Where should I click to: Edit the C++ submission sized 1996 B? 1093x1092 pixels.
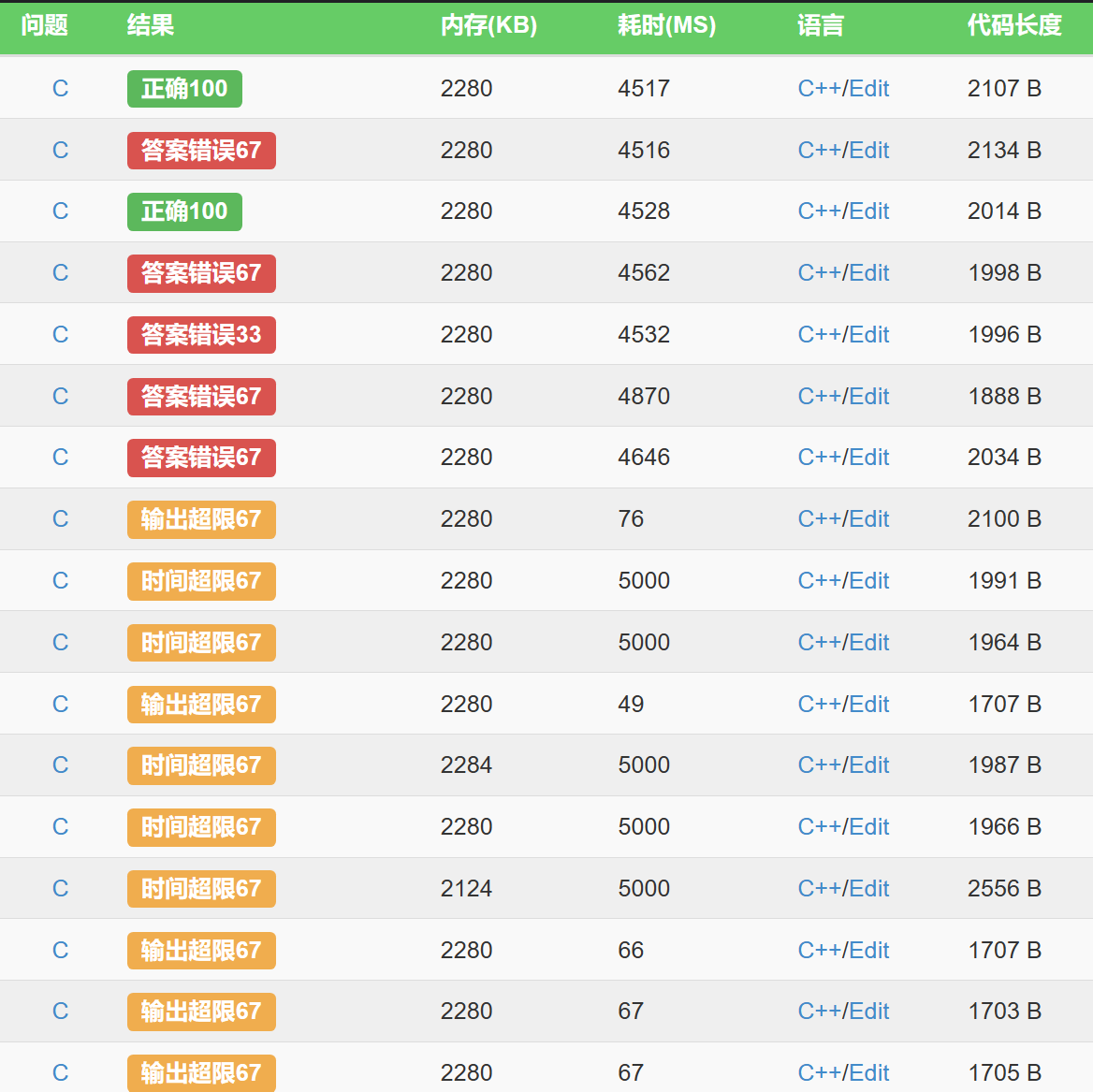[x=843, y=334]
